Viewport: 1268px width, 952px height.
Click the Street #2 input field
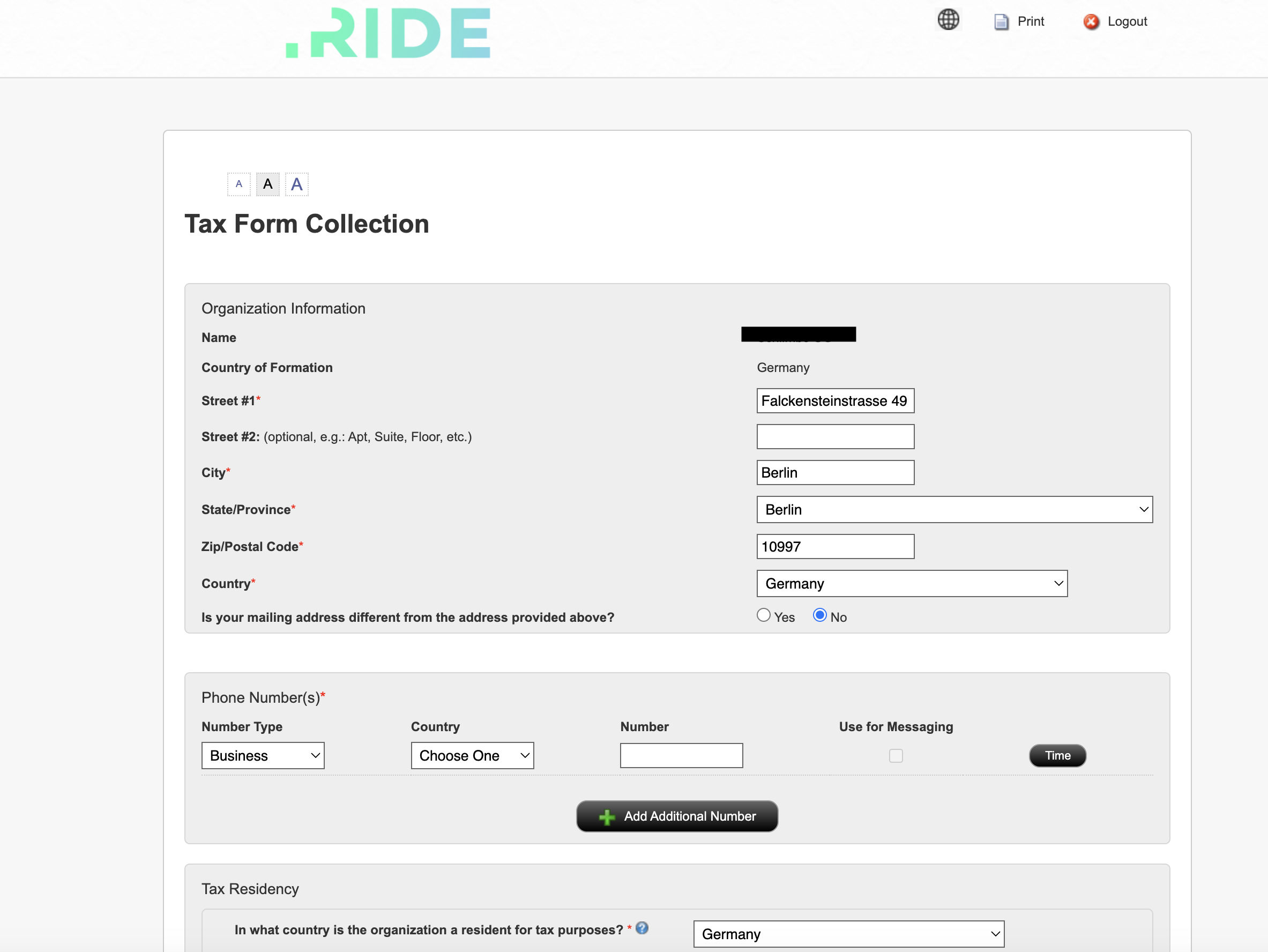click(x=835, y=436)
